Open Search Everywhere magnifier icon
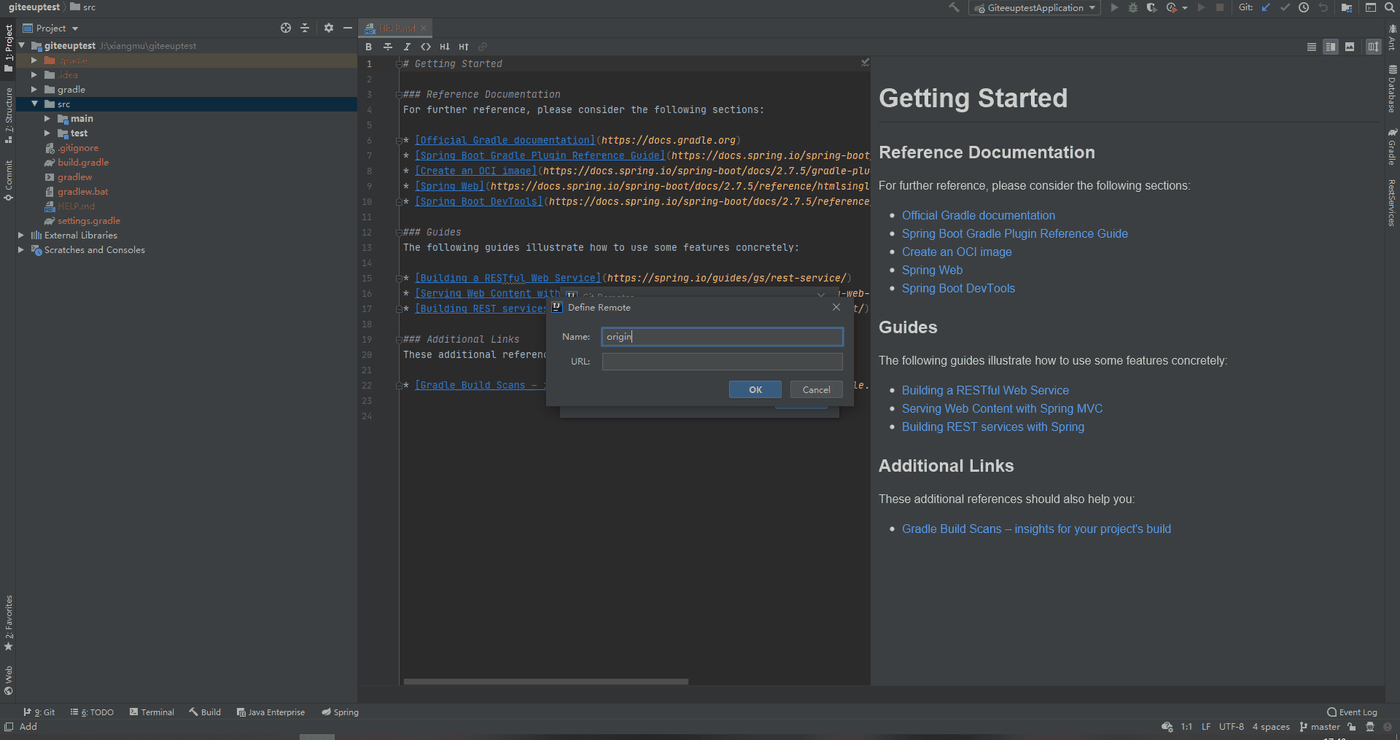1400x740 pixels. click(1390, 8)
